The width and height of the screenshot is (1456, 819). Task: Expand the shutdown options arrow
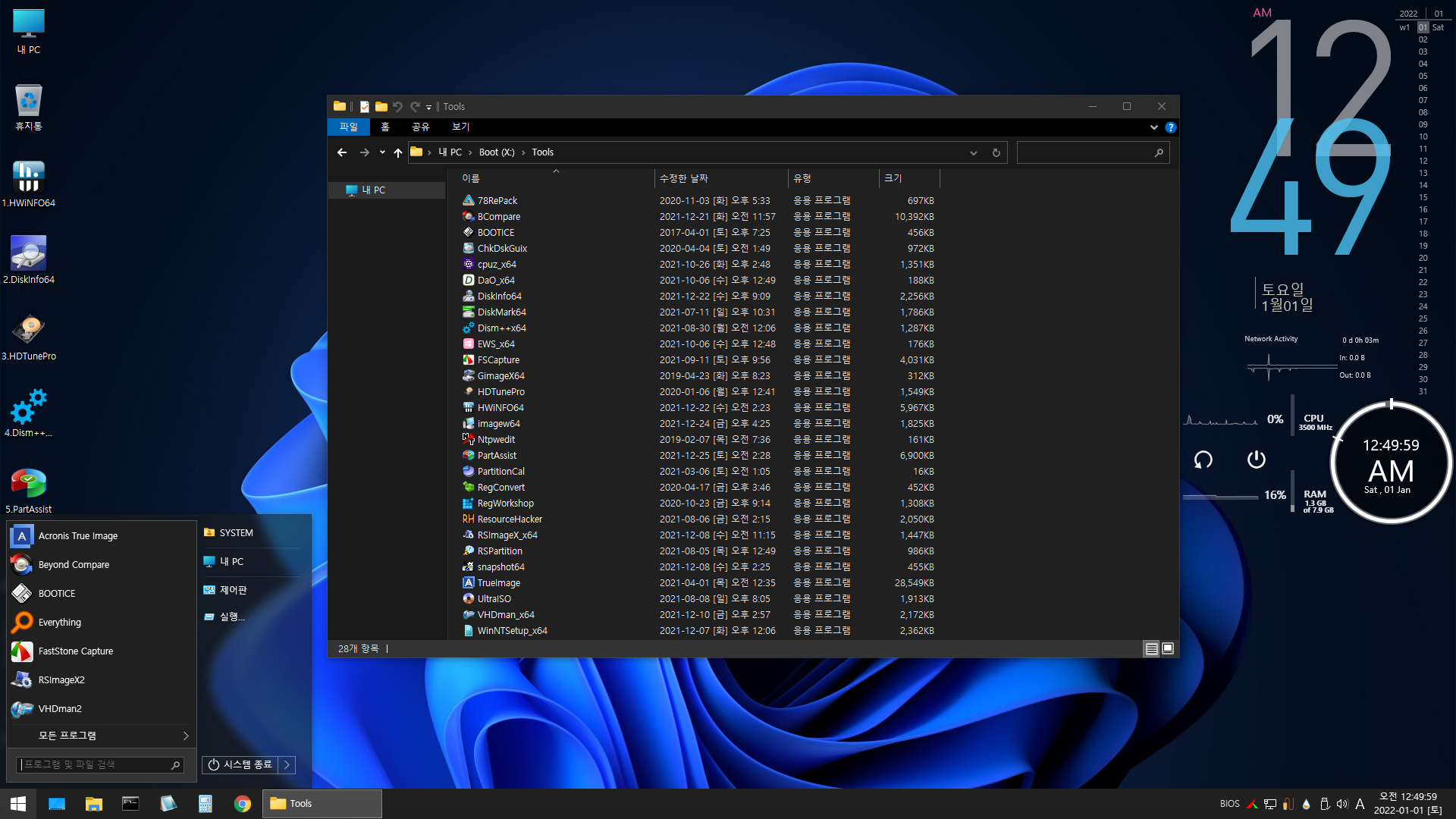(287, 765)
